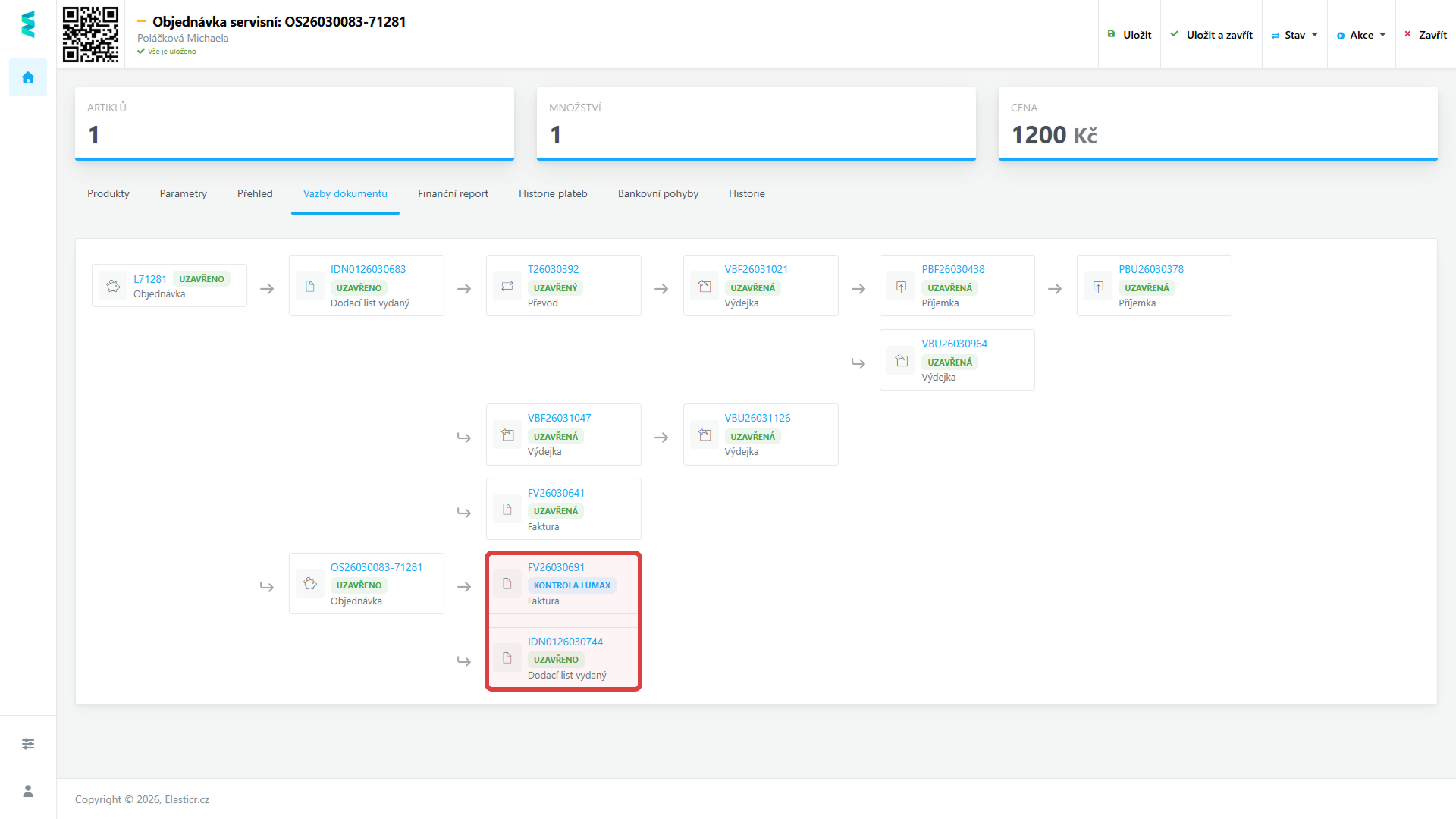The width and height of the screenshot is (1456, 819).
Task: Click UZAVŘENÁ badge under FV26030641
Action: click(555, 511)
